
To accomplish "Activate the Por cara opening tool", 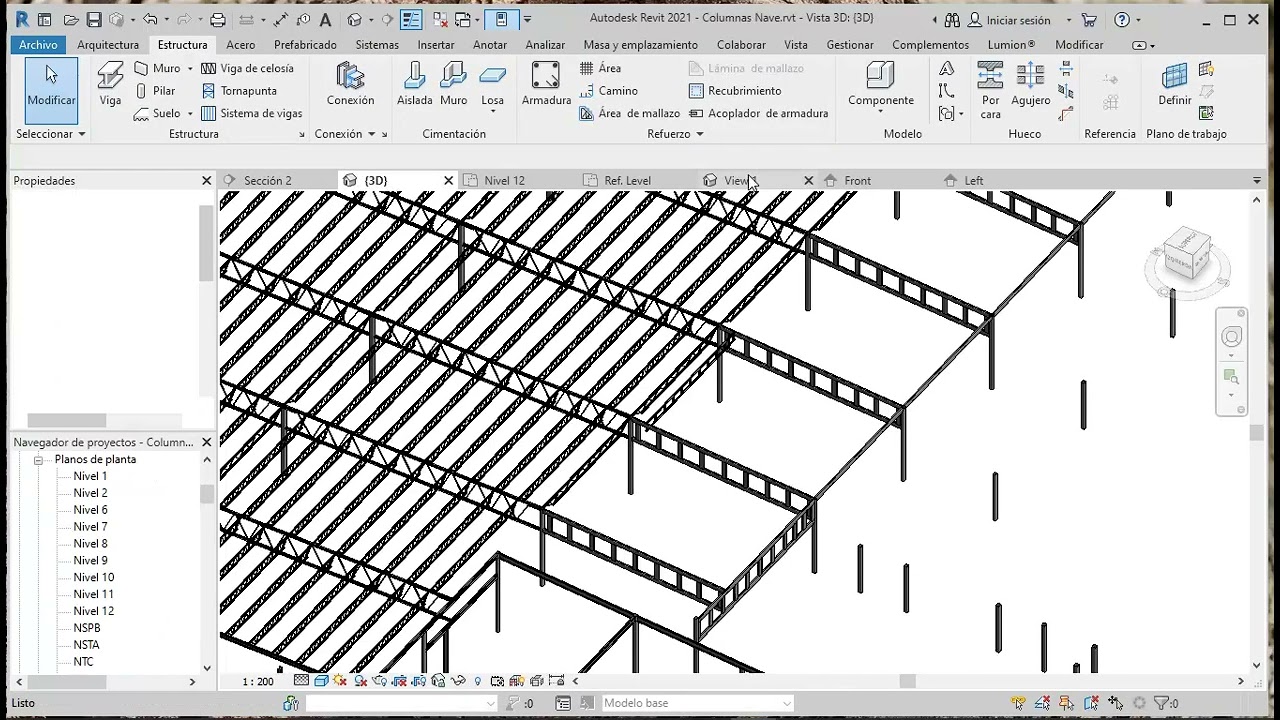I will (x=990, y=90).
